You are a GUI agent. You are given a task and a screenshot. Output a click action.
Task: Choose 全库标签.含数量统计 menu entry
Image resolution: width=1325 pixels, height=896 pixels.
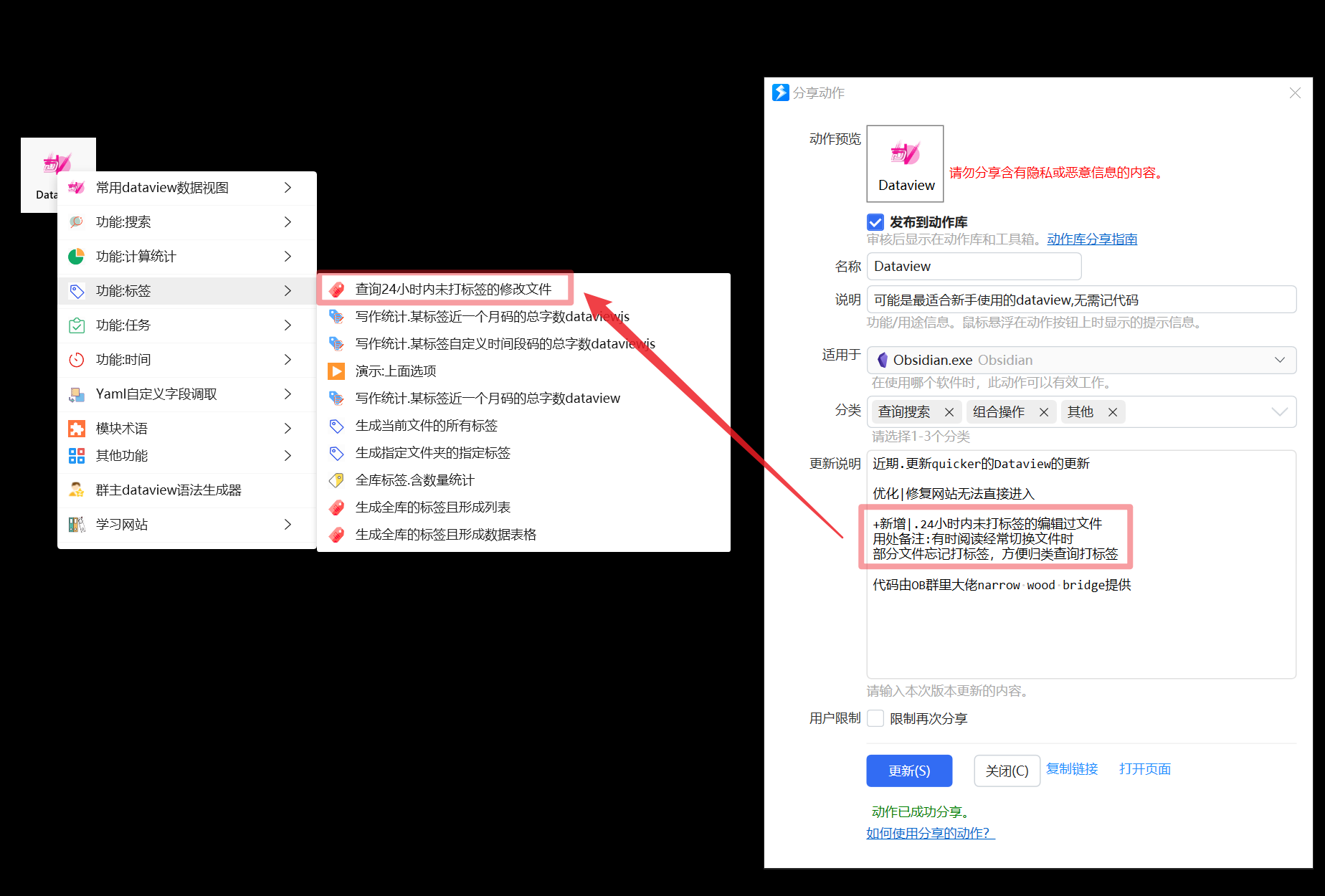[523, 480]
